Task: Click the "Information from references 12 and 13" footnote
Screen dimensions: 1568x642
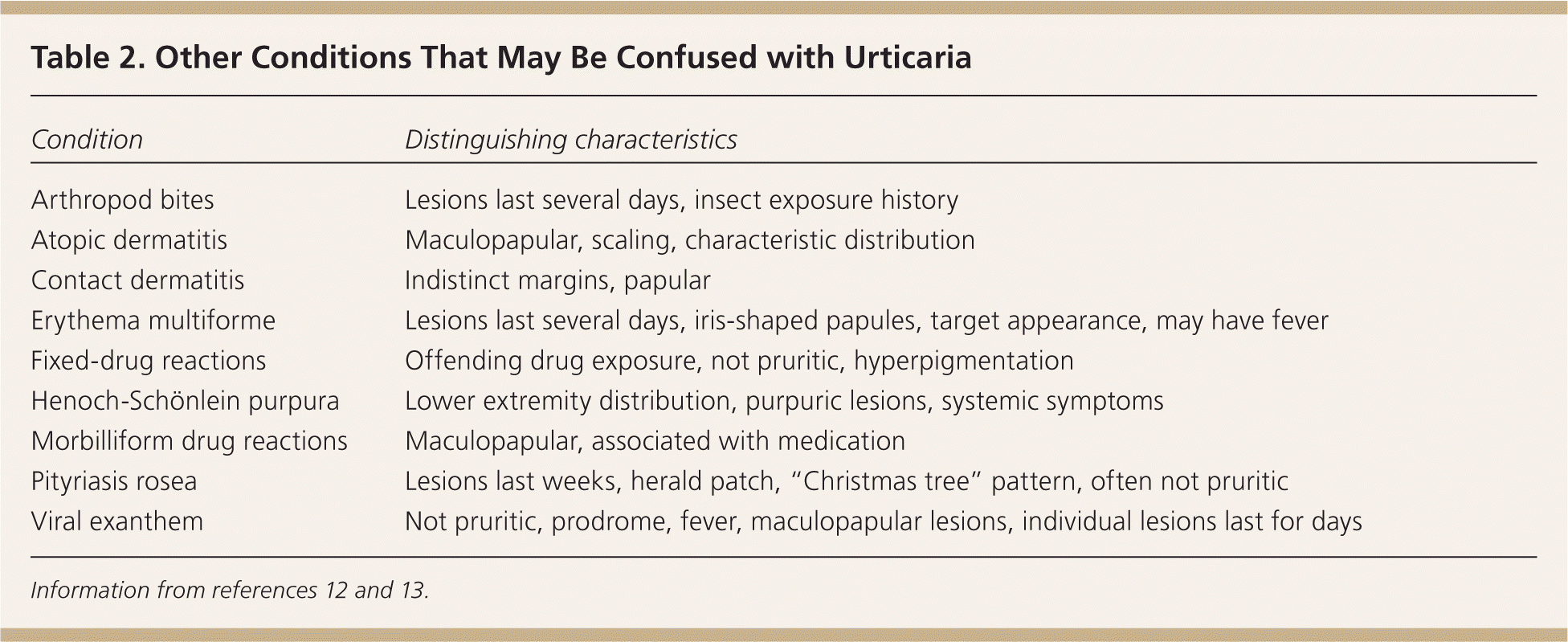Action: click(230, 591)
